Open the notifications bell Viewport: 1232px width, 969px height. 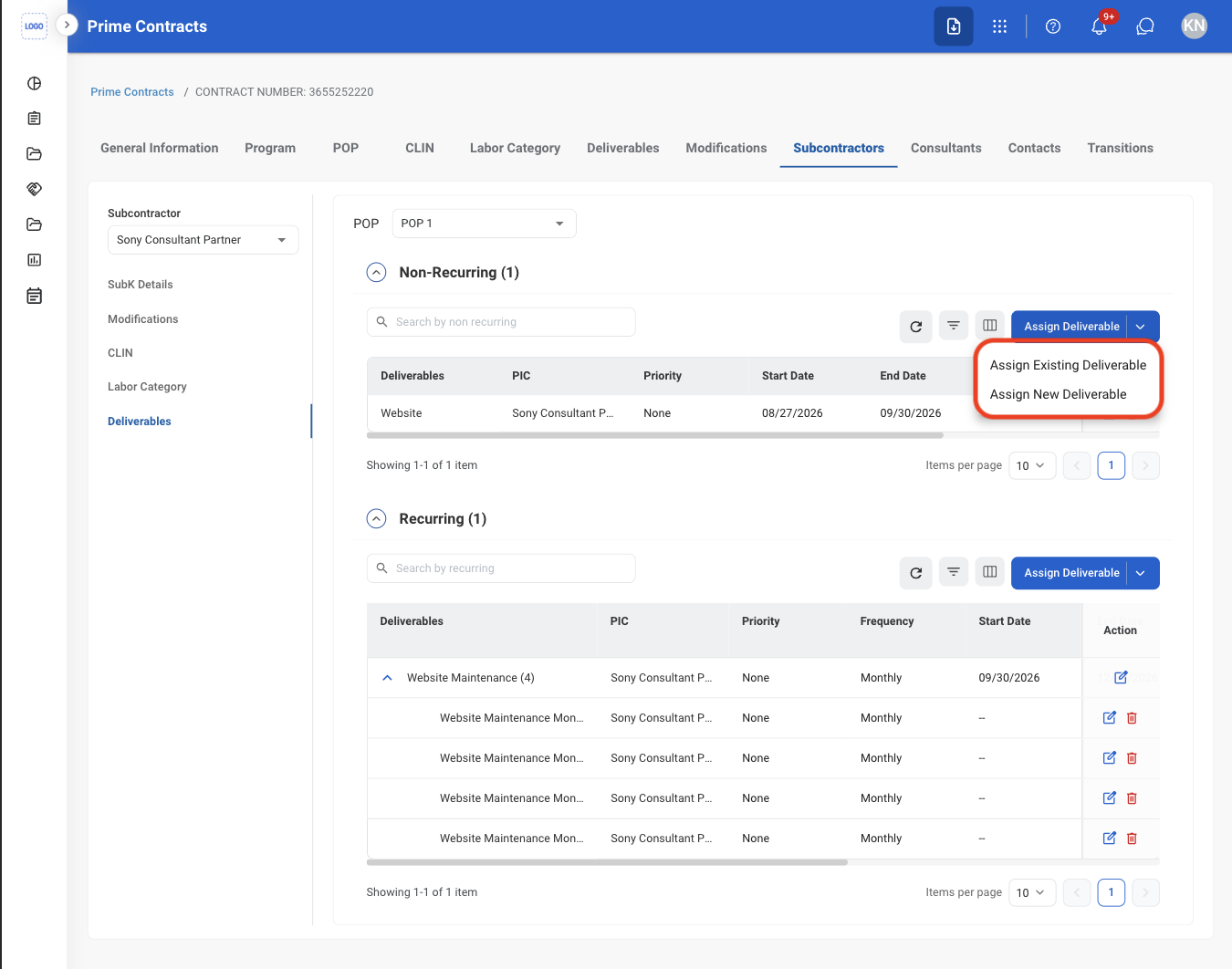pos(1100,26)
